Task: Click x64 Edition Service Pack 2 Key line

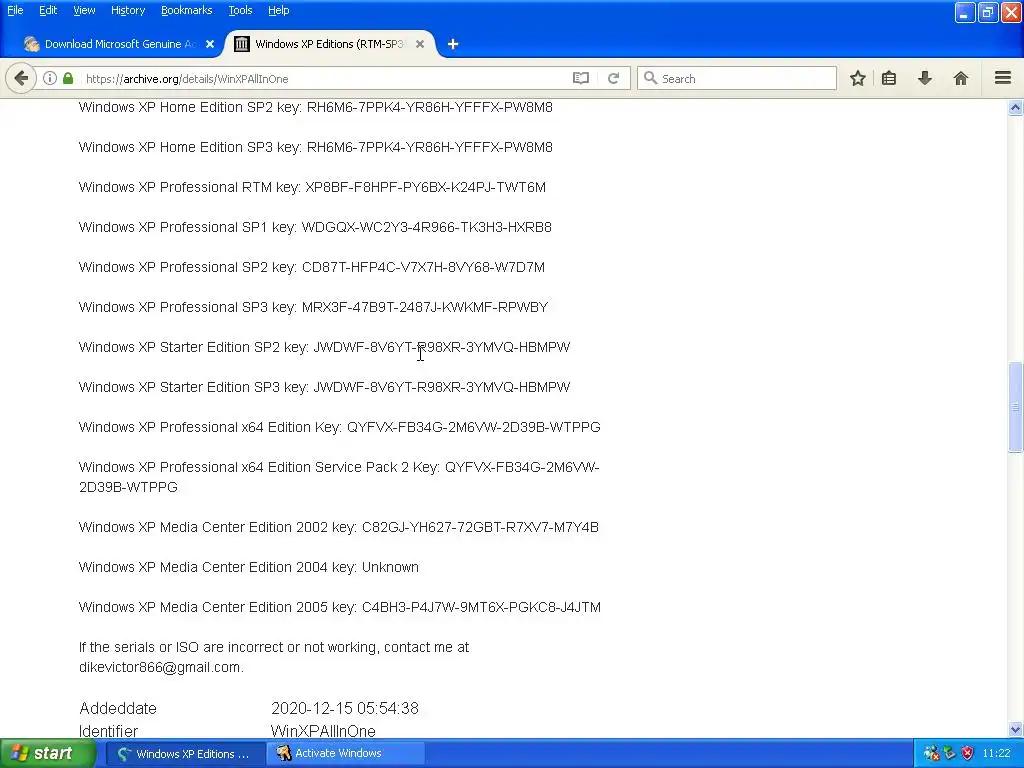Action: [339, 477]
